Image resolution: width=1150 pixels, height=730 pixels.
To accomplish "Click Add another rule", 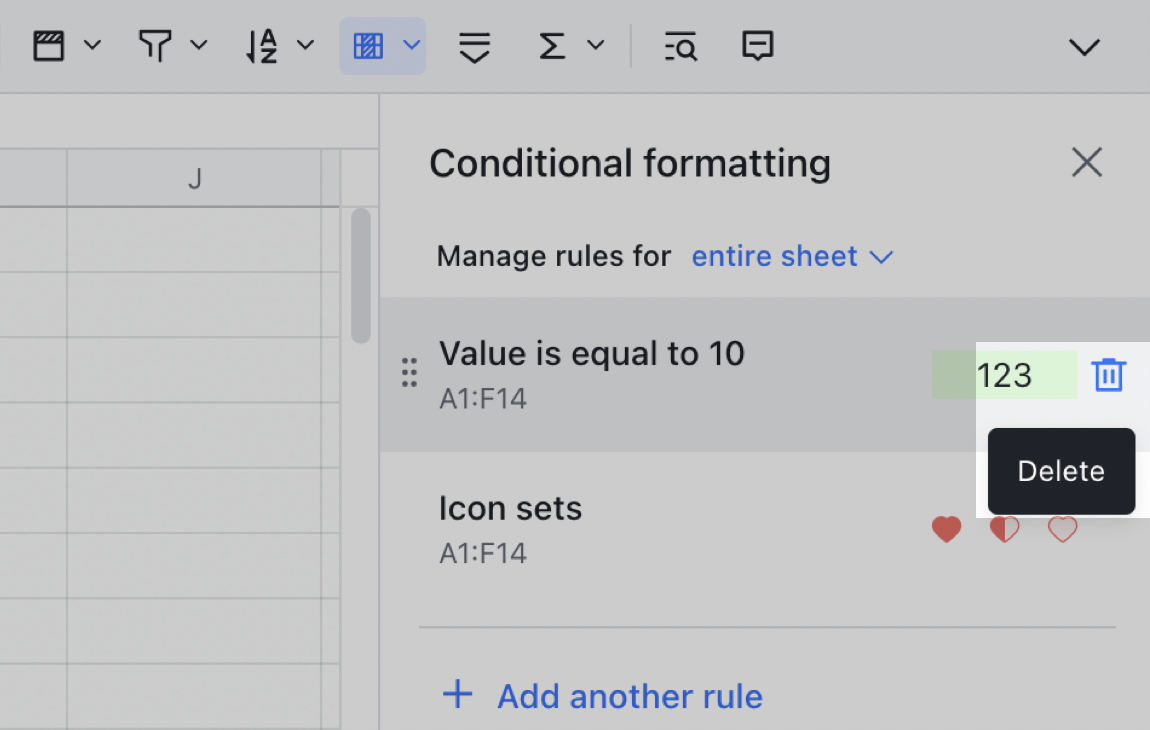I will click(x=600, y=696).
